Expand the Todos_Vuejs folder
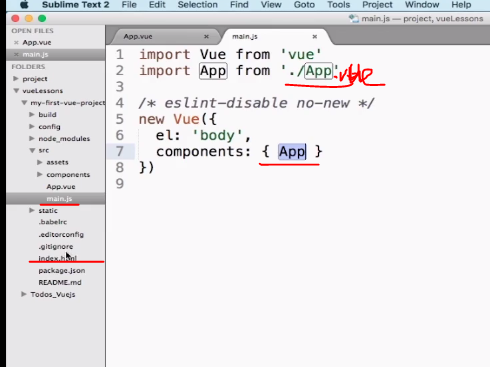Image resolution: width=490 pixels, height=367 pixels. coord(24,294)
